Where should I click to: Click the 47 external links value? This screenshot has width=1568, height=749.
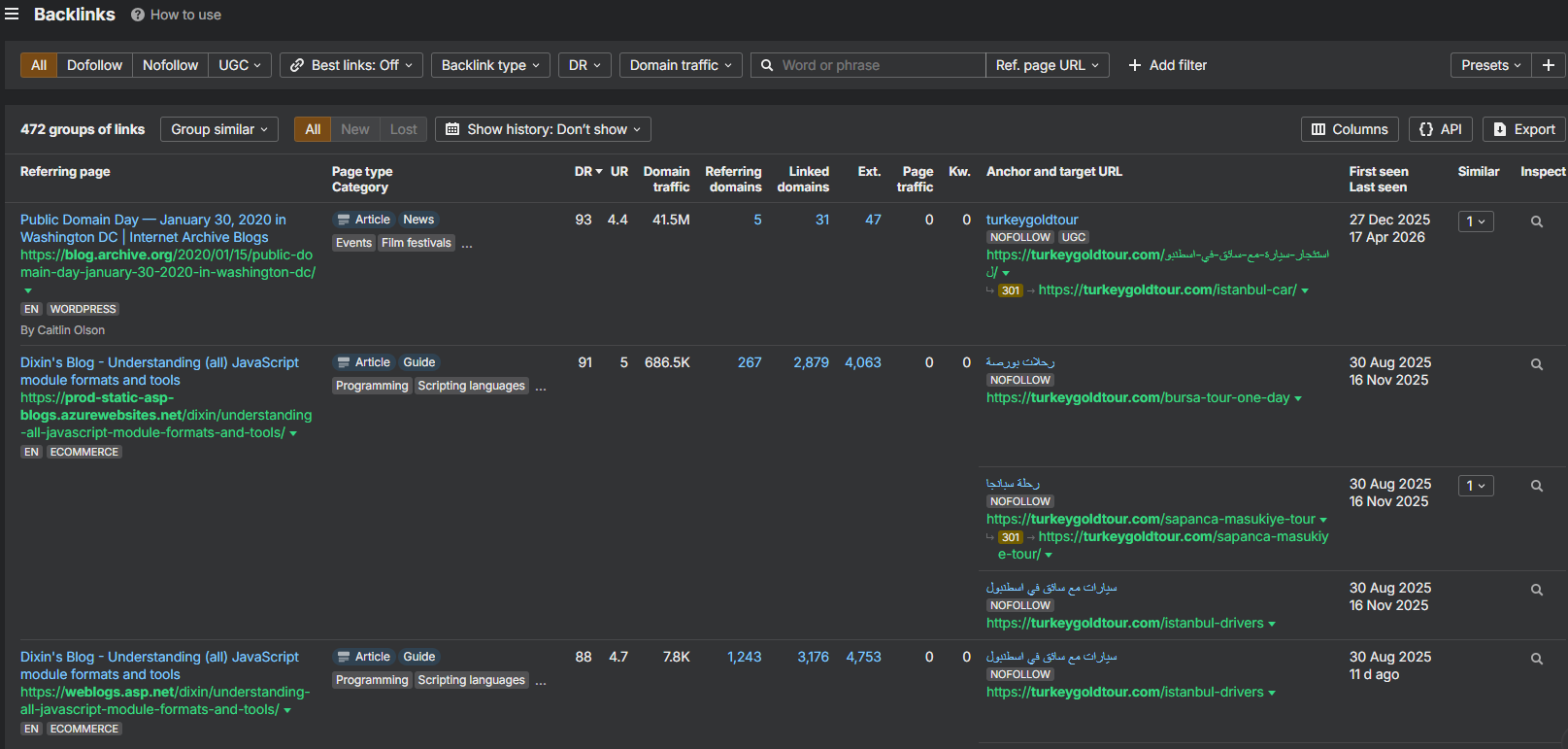(873, 220)
